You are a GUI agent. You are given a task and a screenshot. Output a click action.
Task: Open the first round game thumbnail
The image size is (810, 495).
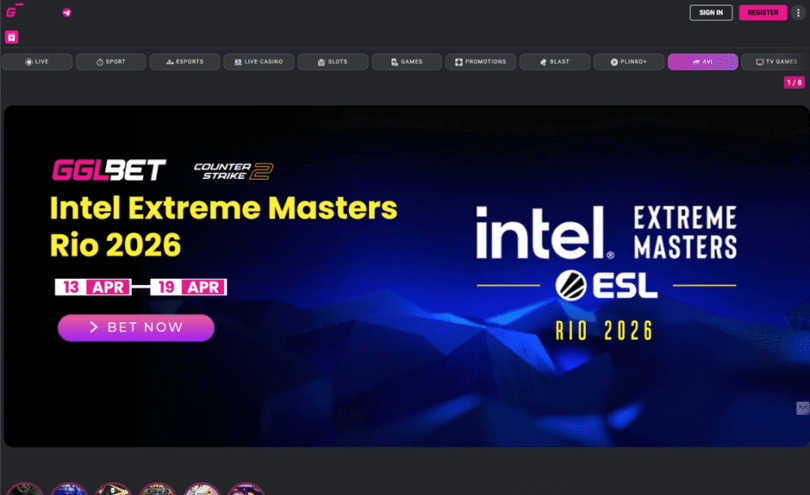point(25,489)
